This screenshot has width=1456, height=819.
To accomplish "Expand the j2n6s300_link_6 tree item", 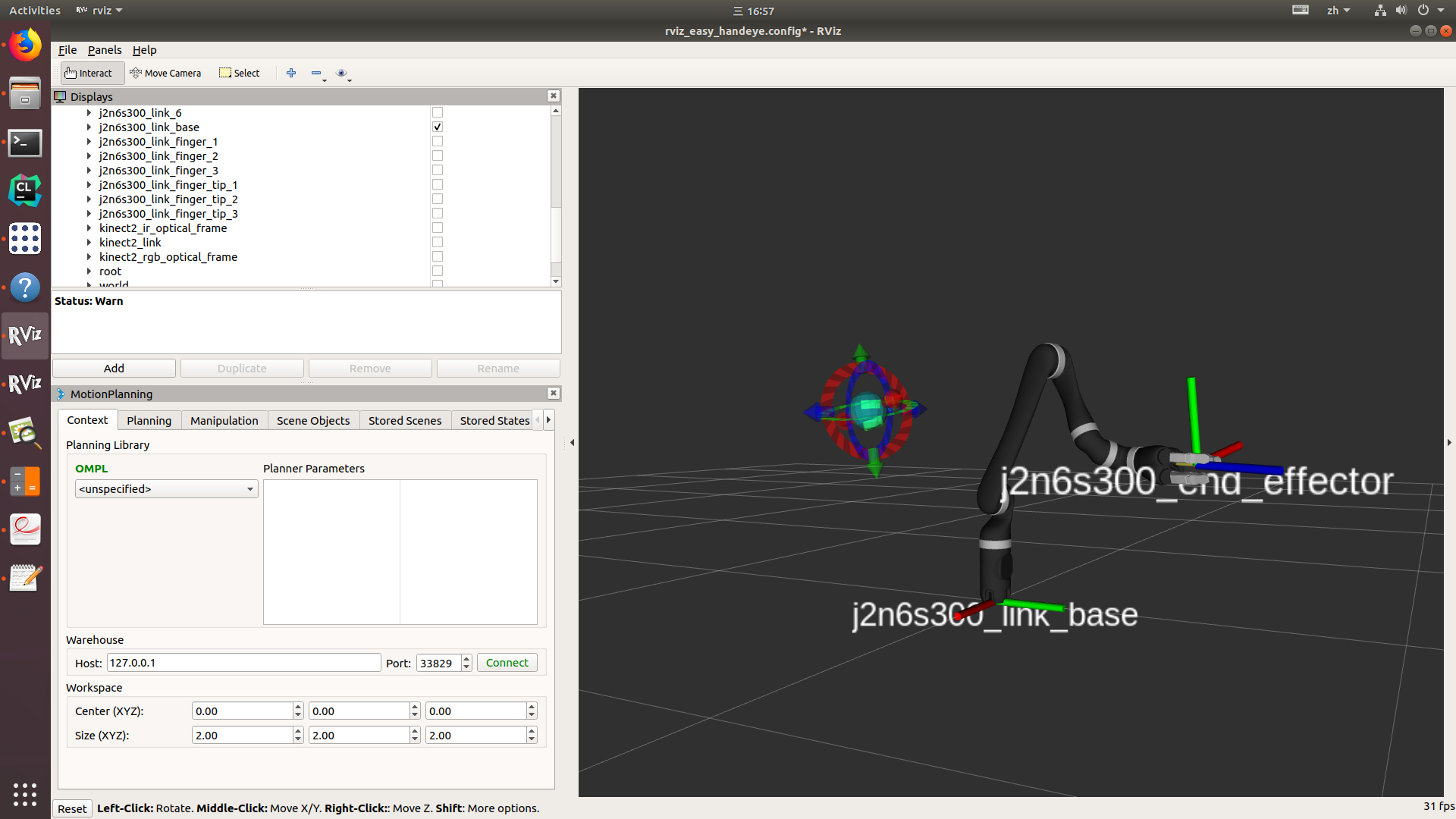I will (89, 112).
